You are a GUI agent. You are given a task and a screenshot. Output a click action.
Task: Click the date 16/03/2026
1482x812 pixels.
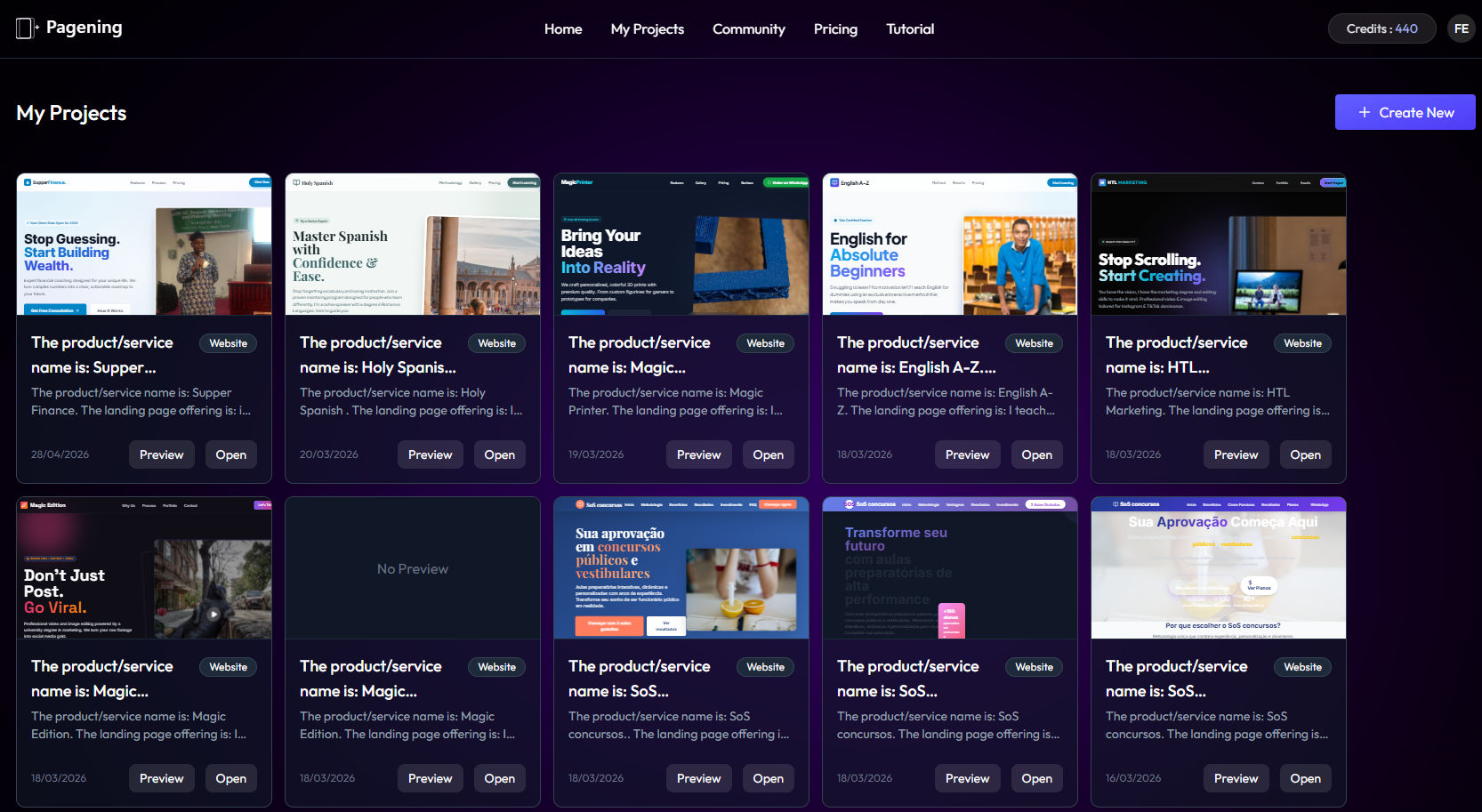point(1133,778)
